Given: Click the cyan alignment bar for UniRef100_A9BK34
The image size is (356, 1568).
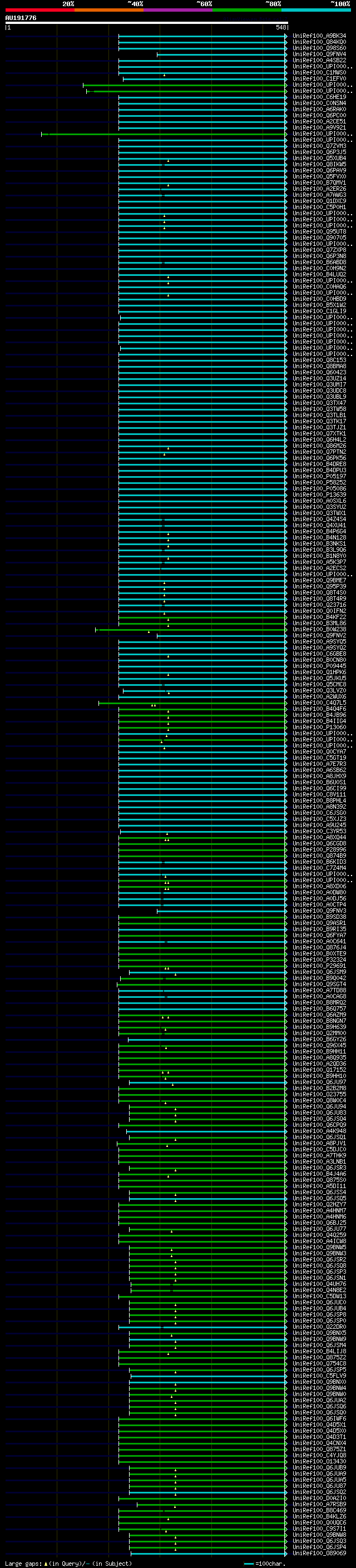Looking at the screenshot, I should 202,36.
